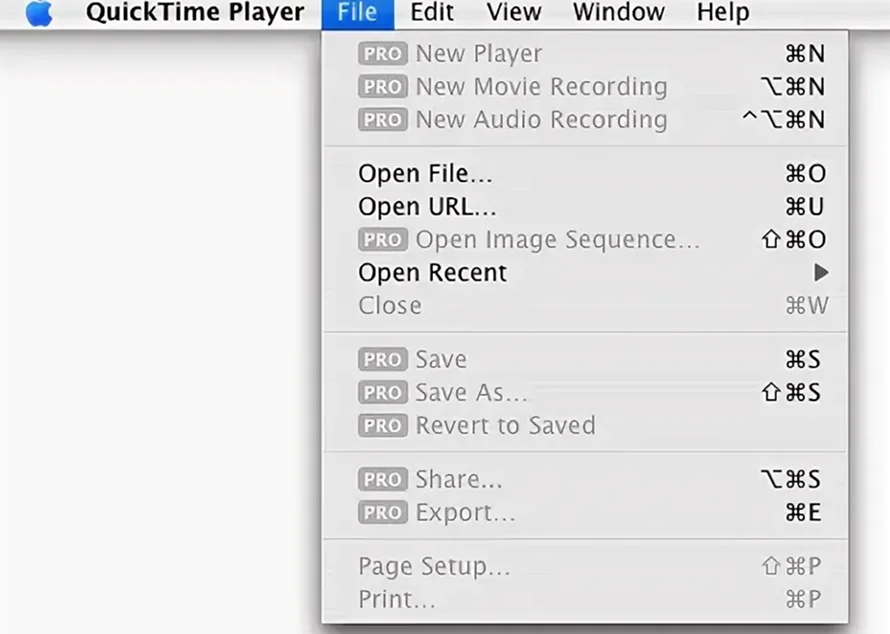Expand the Open Recent submenu
Screen dimensions: 890x634
coord(585,272)
